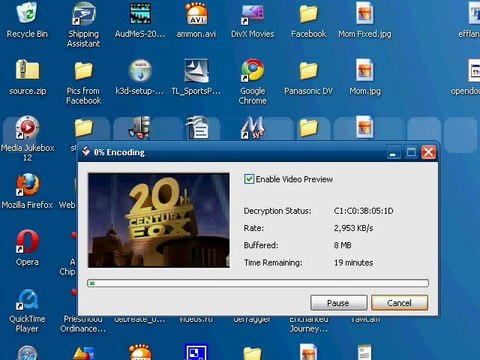Select the source.zip archive
Screen dimensions: 480x360
point(28,77)
